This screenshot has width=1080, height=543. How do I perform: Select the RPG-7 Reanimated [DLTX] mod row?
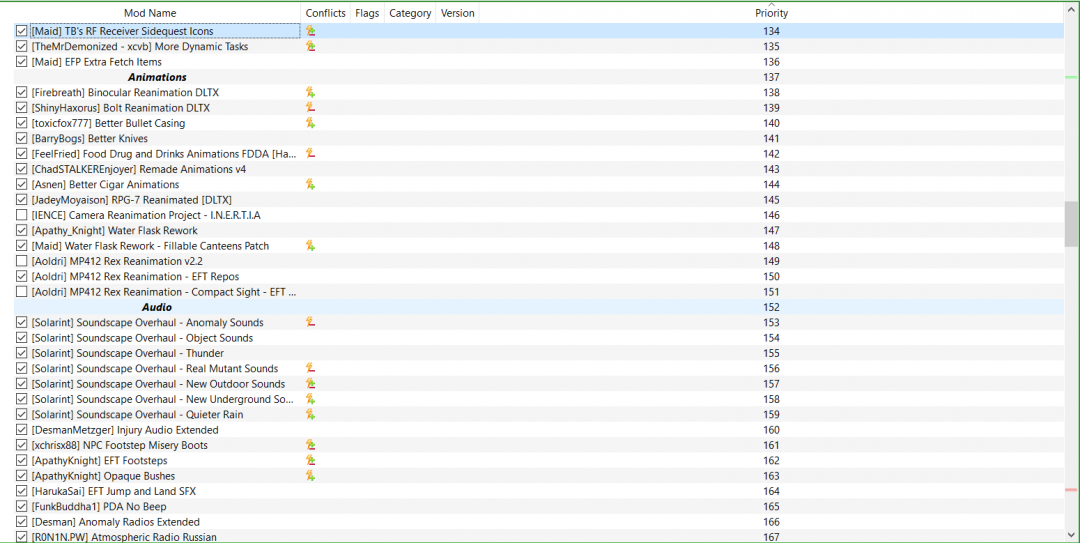pos(539,200)
